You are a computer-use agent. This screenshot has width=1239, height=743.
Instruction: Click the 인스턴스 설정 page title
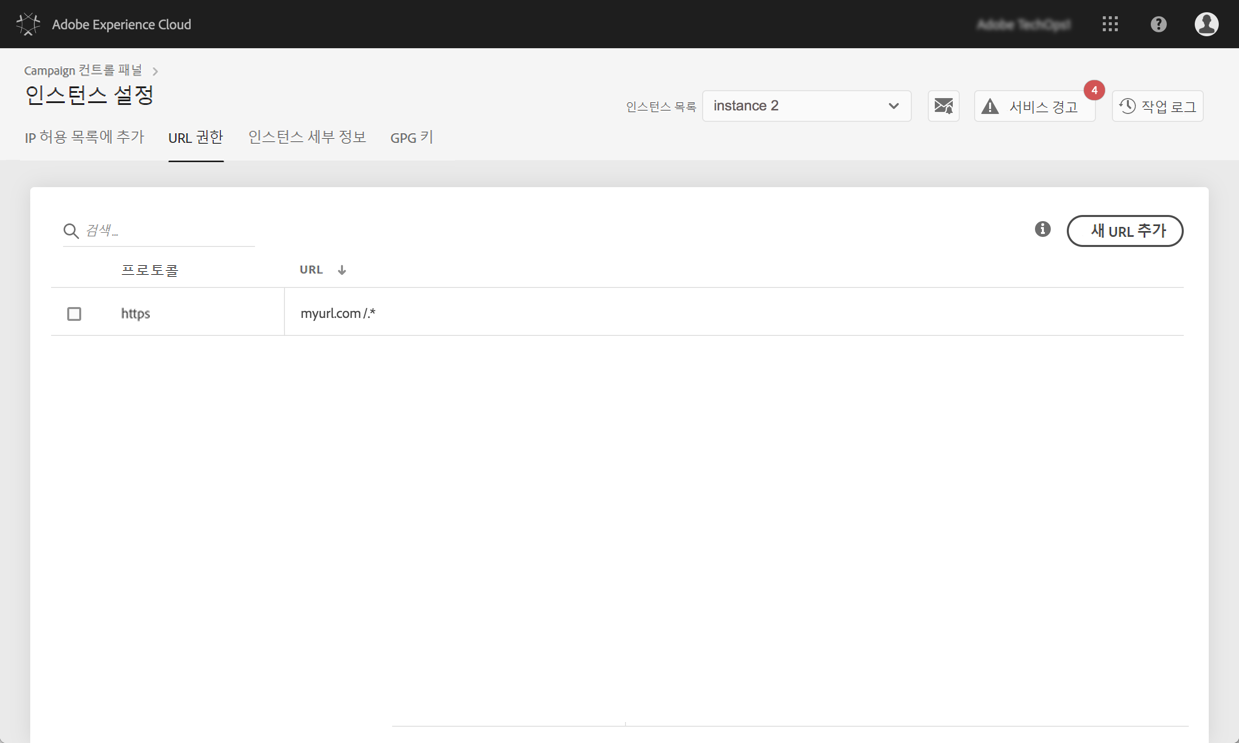pos(89,96)
